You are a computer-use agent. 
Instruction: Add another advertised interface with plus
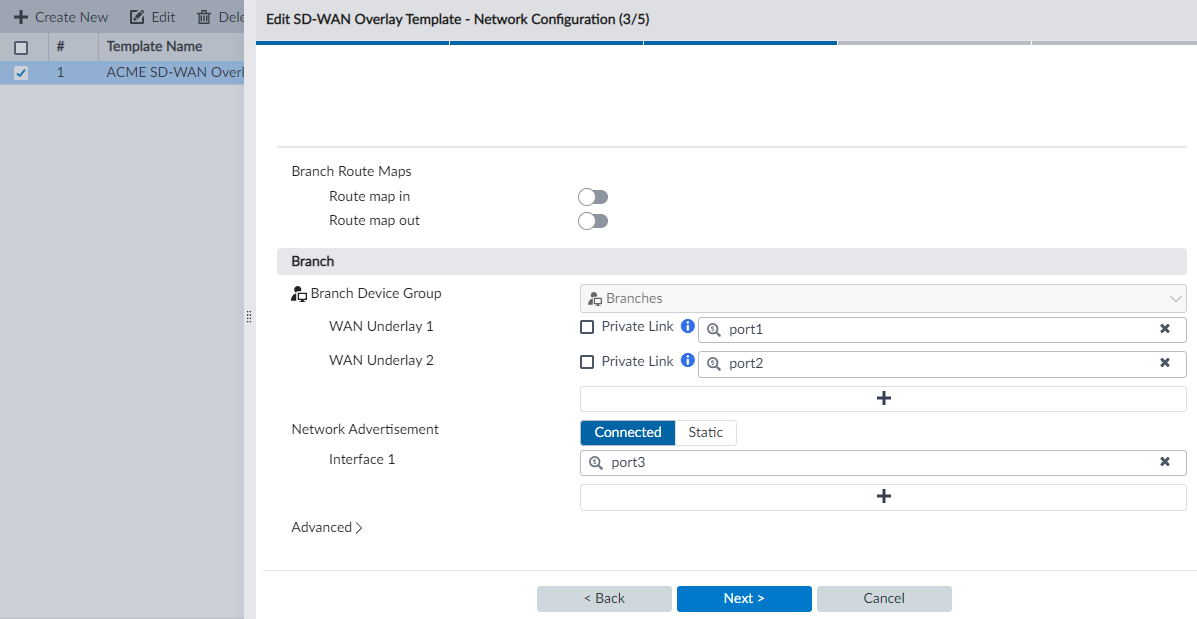click(883, 496)
